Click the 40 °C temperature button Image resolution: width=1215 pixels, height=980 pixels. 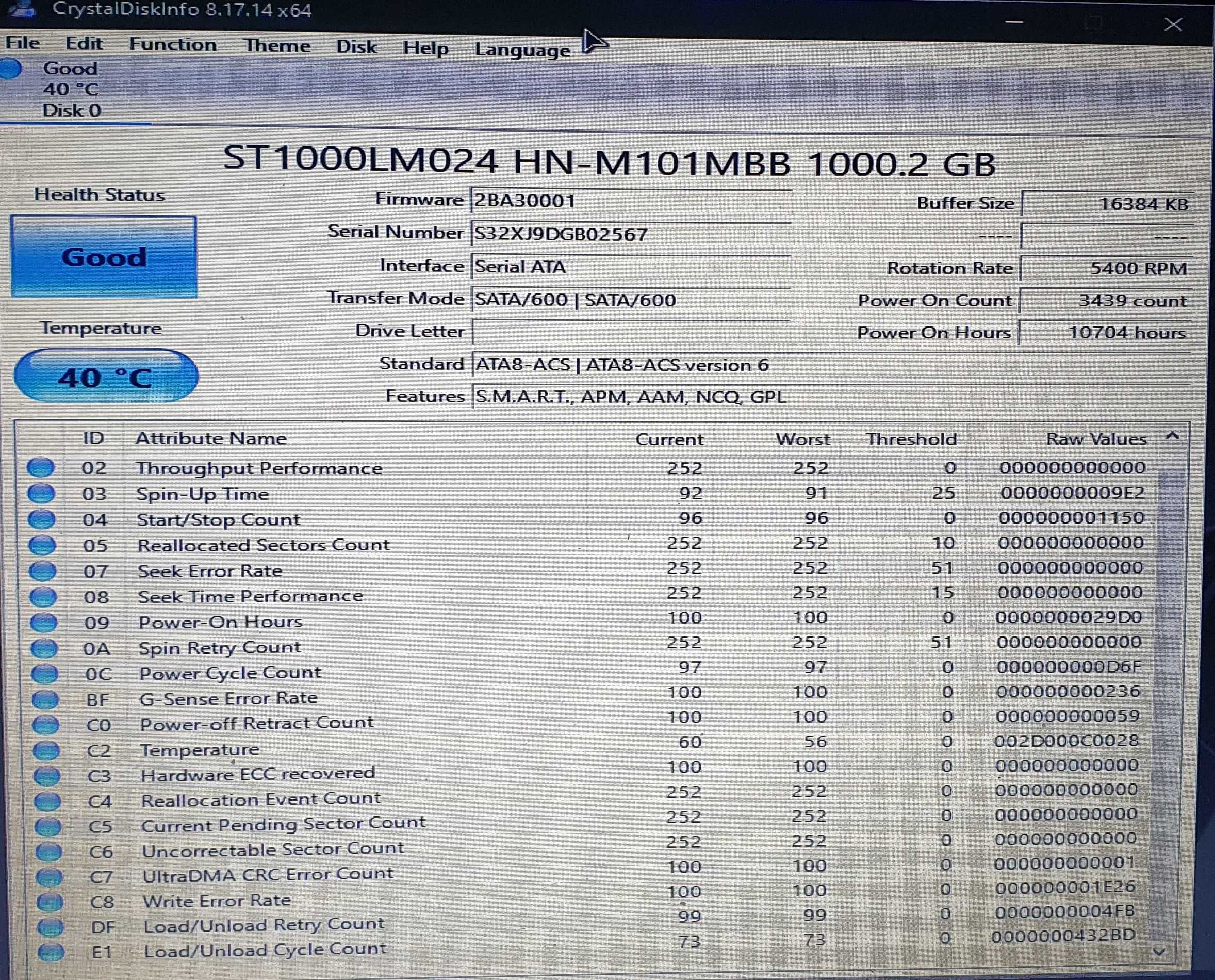[x=106, y=377]
